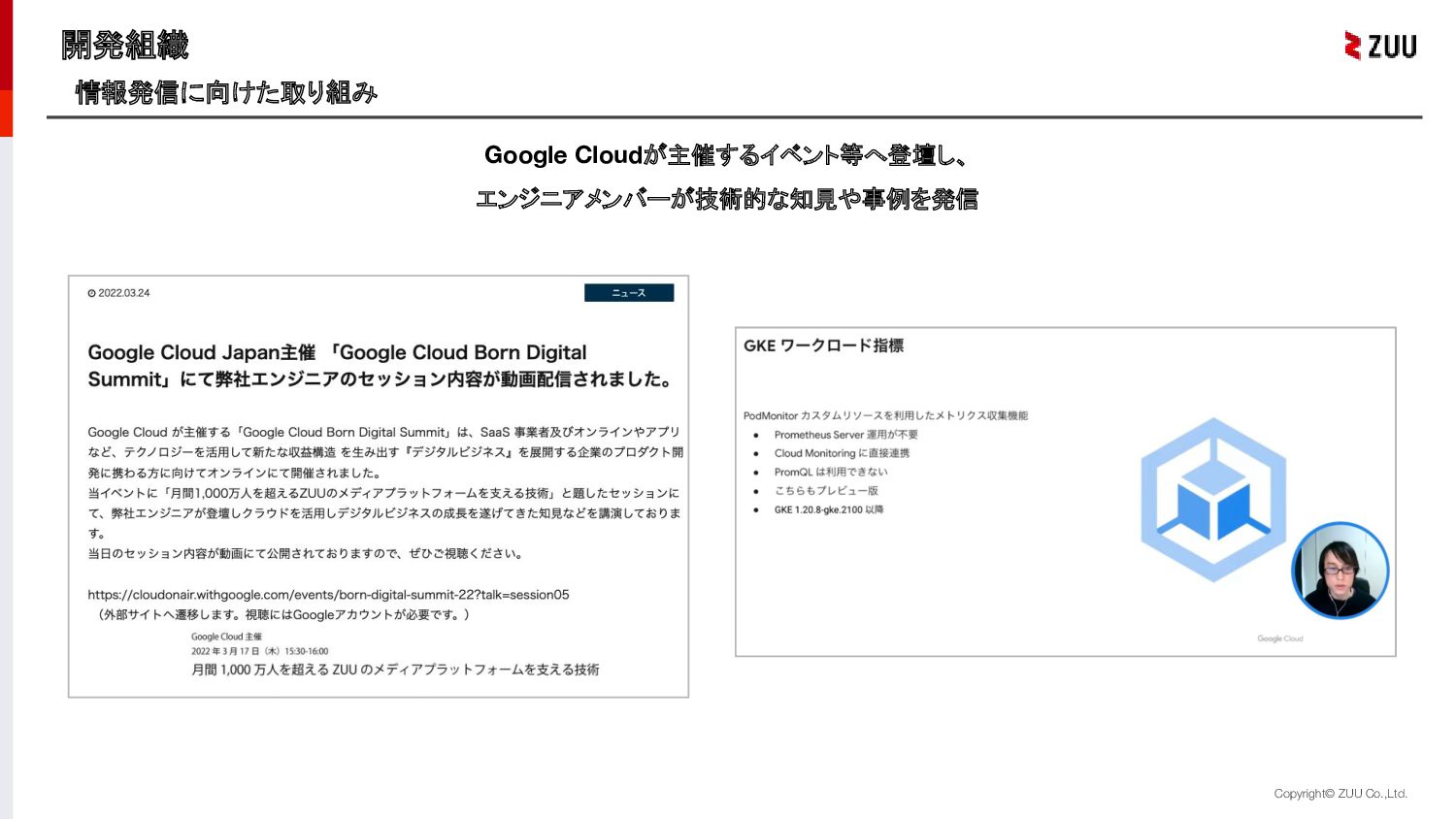Click the session time '2022年3月17日 15:30-16:00'
Image resolution: width=1456 pixels, height=819 pixels.
pos(260,651)
